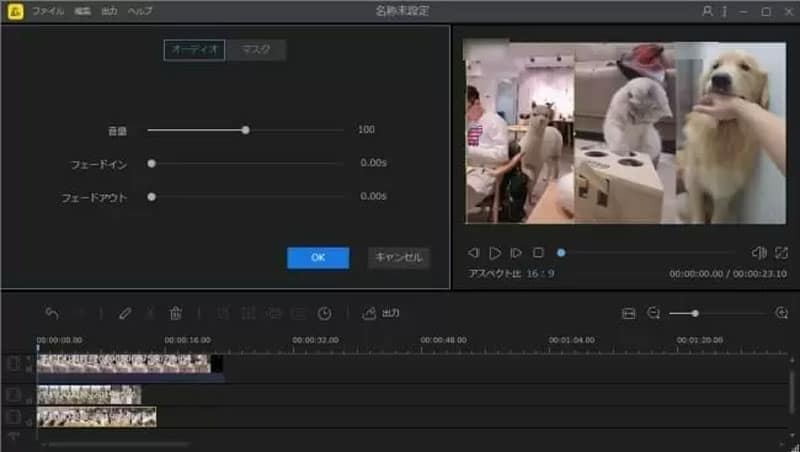This screenshot has height=452, width=800.
Task: Click the 00:01:20.00 ruler mark
Action: [699, 340]
